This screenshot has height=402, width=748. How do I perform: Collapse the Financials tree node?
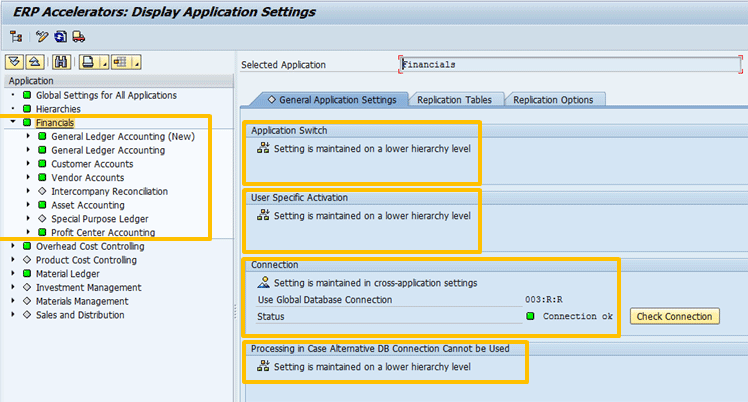coord(13,122)
